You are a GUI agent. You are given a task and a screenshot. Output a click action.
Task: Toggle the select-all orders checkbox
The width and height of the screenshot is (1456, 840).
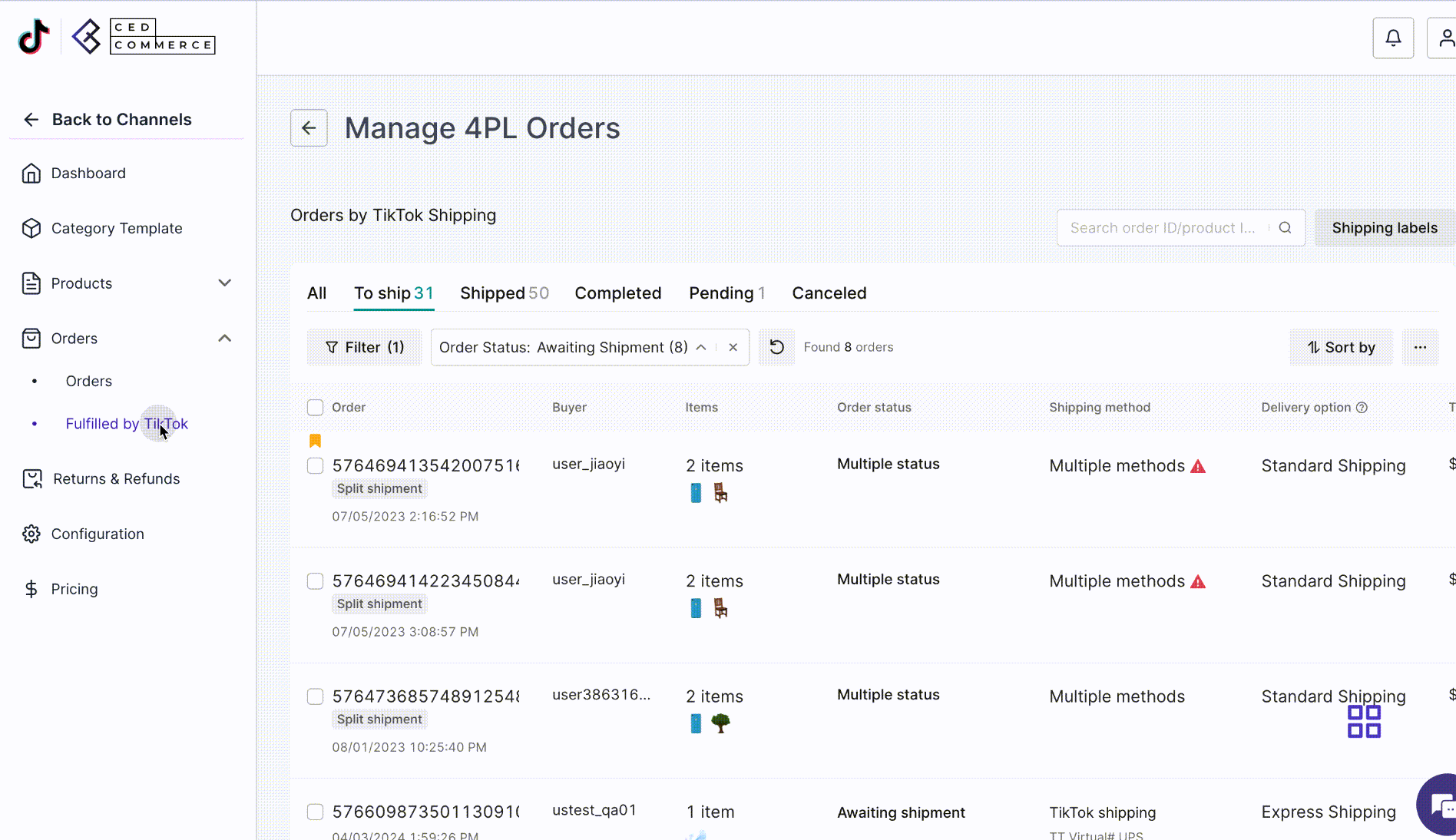pos(315,408)
